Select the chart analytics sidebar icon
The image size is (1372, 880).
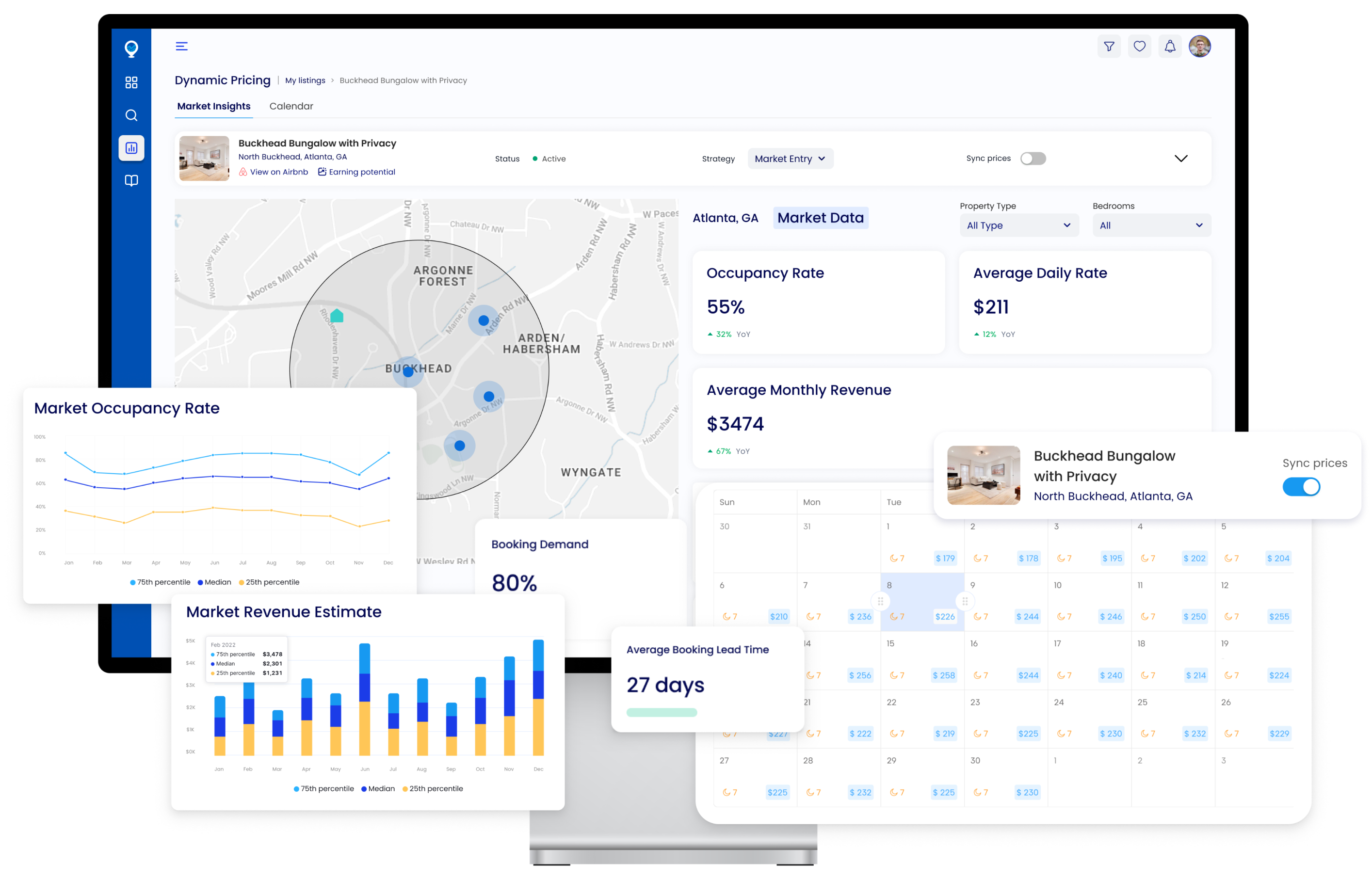pyautogui.click(x=131, y=148)
